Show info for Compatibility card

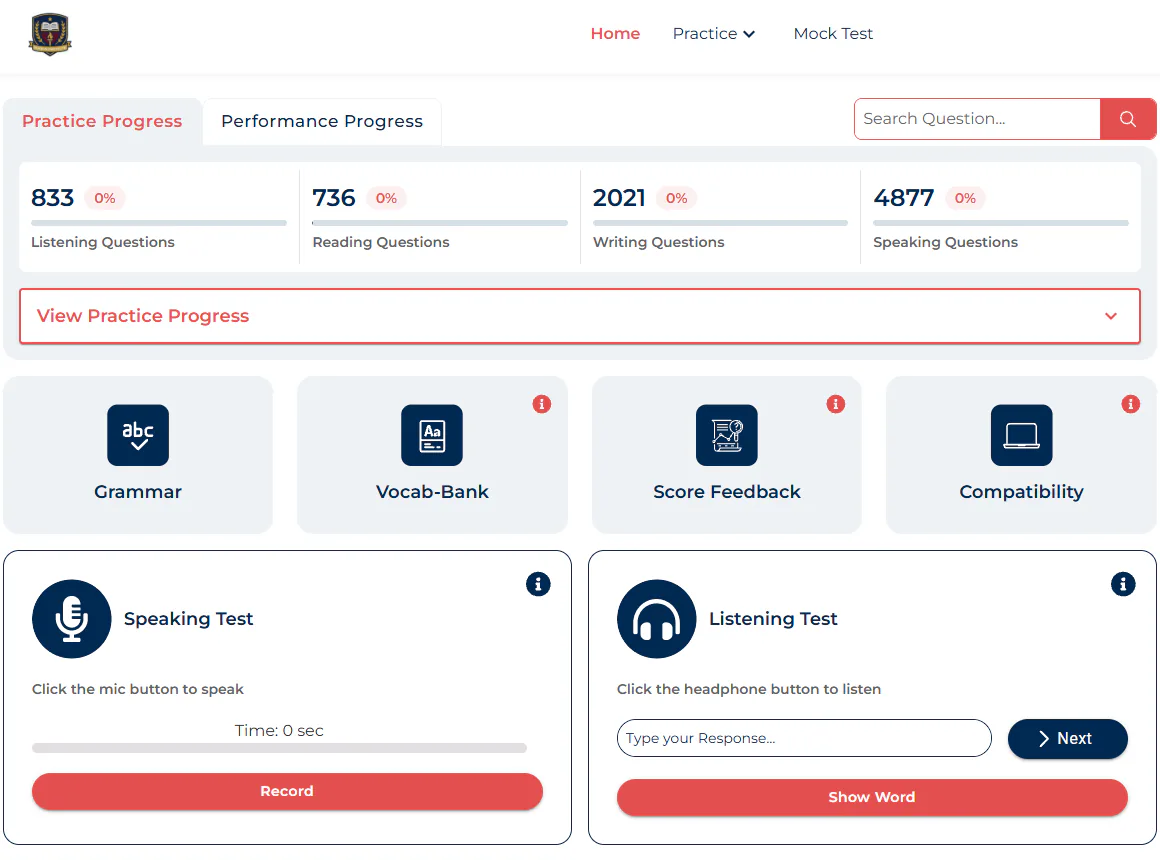click(x=1130, y=404)
